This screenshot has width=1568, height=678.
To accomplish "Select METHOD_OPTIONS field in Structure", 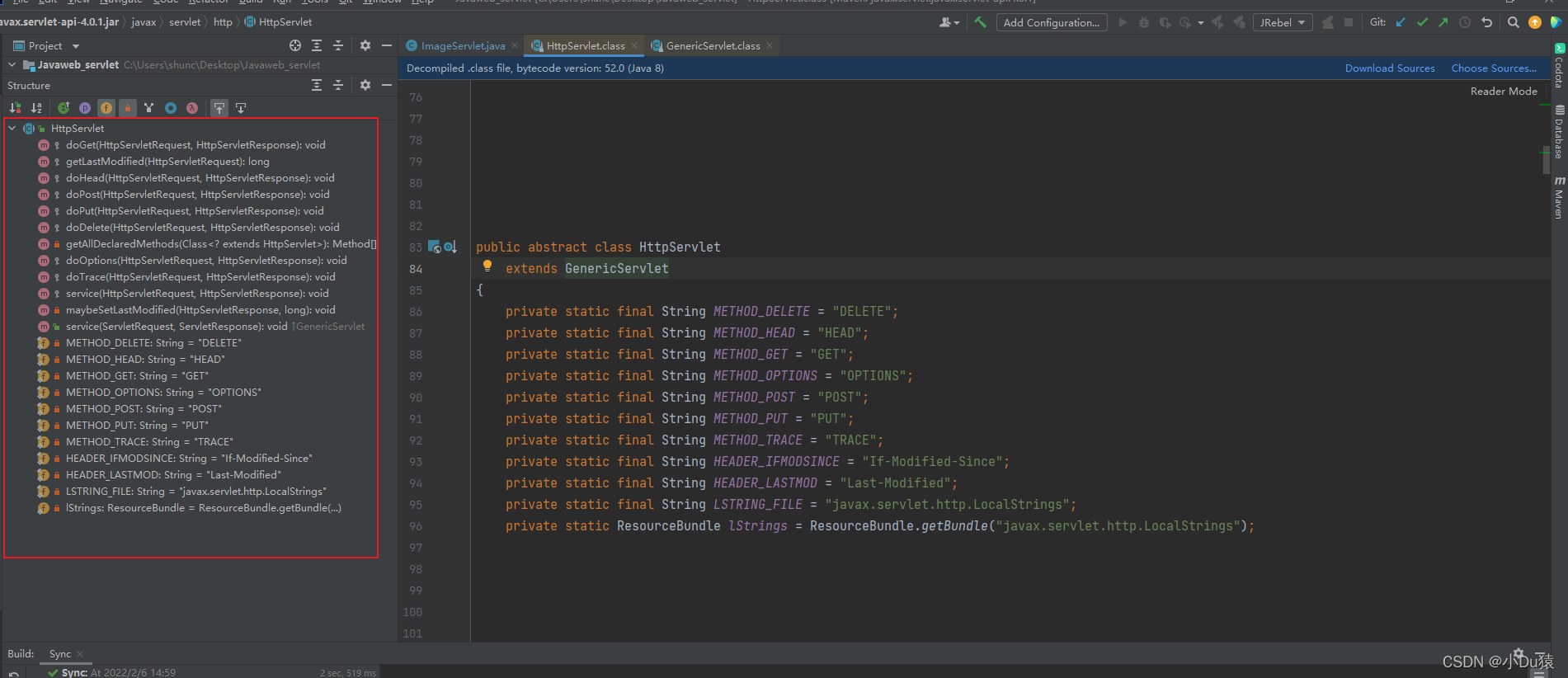I will click(163, 393).
